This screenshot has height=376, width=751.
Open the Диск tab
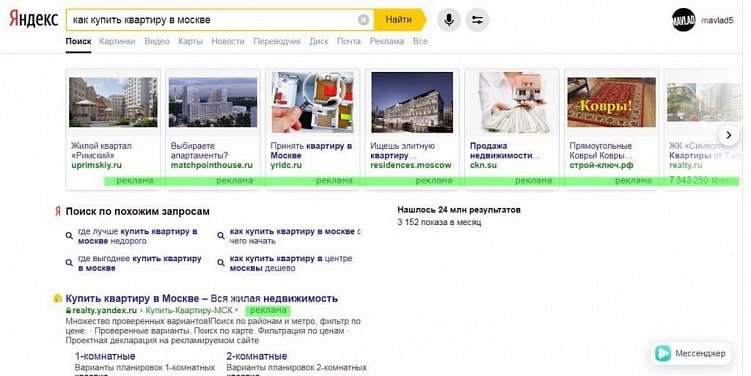point(319,41)
